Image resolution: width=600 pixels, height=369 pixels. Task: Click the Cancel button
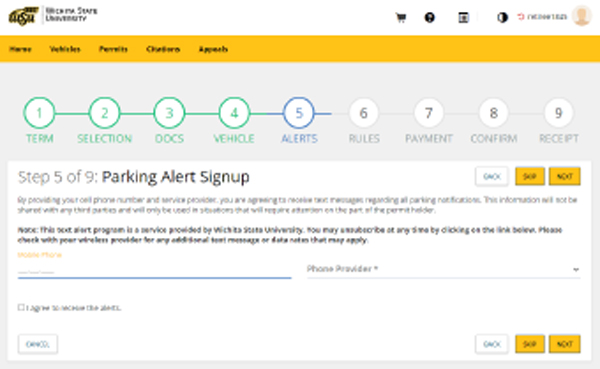[38, 344]
